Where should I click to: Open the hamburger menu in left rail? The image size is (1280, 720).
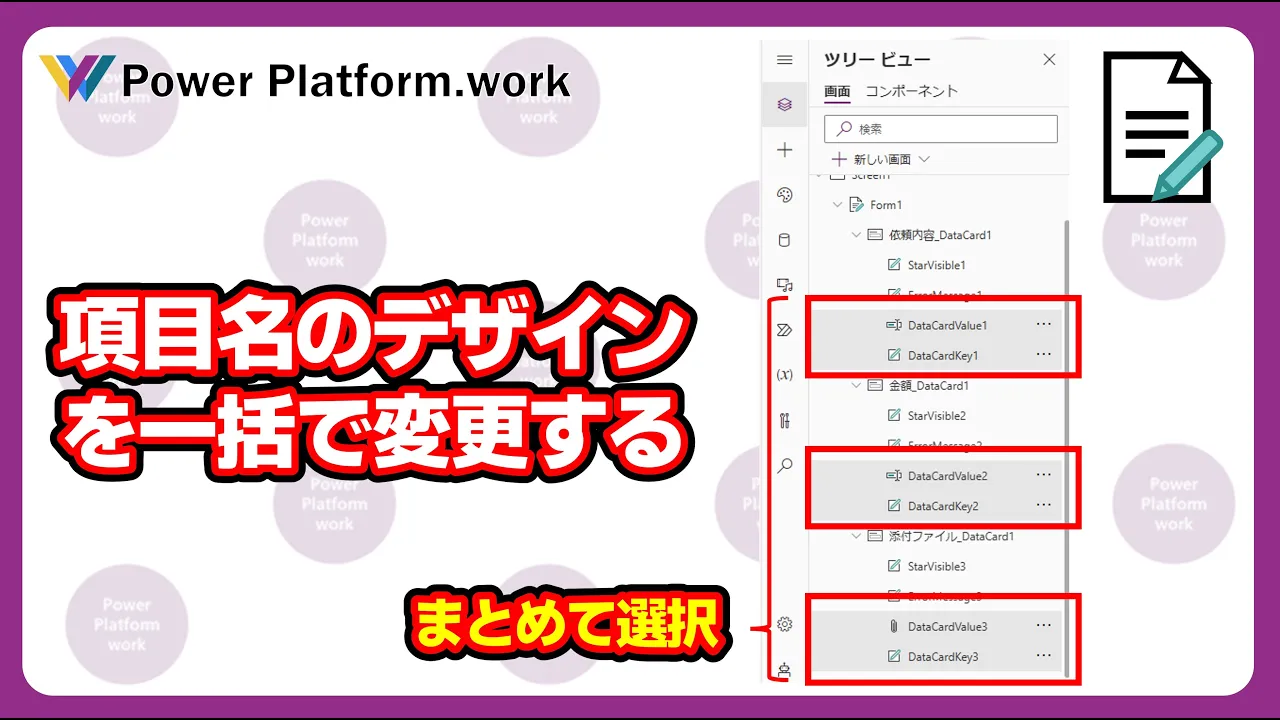[785, 60]
